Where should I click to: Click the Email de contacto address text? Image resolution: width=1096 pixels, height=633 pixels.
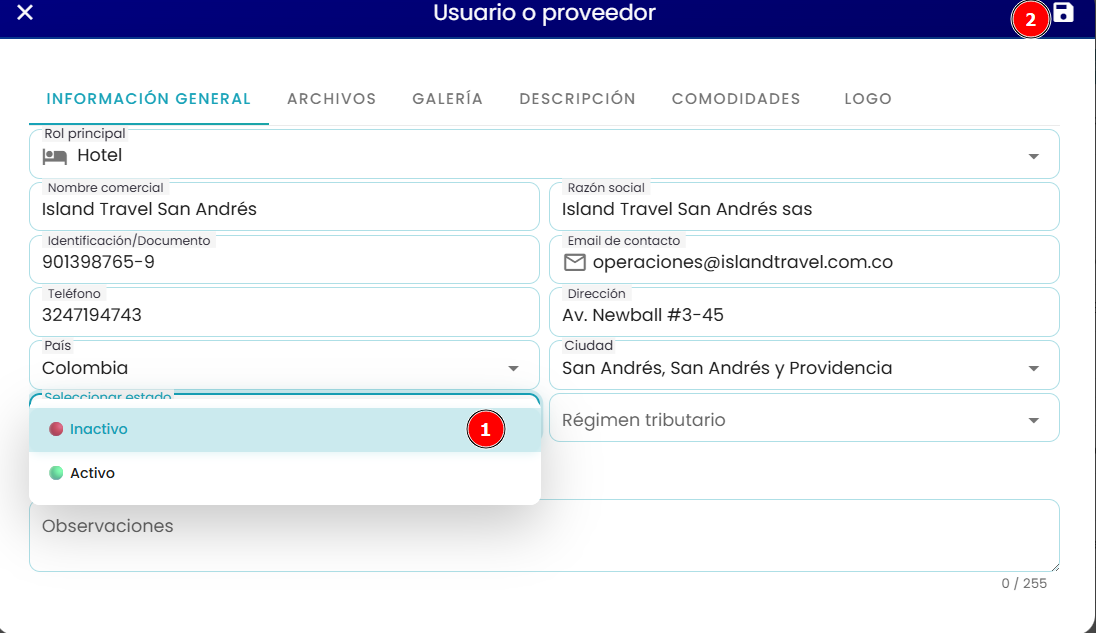tap(742, 262)
